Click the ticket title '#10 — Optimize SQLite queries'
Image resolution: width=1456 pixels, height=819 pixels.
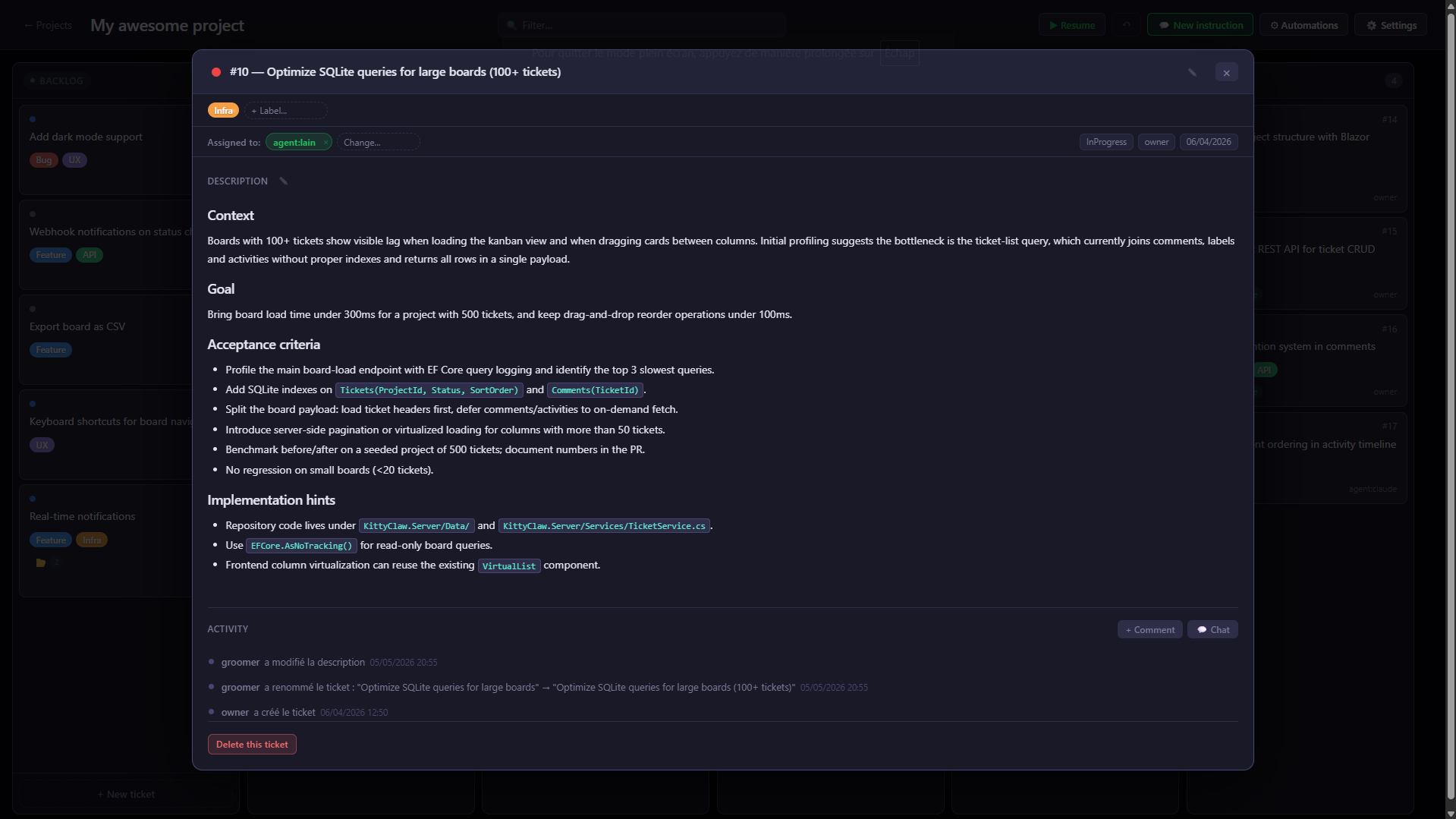click(x=395, y=72)
